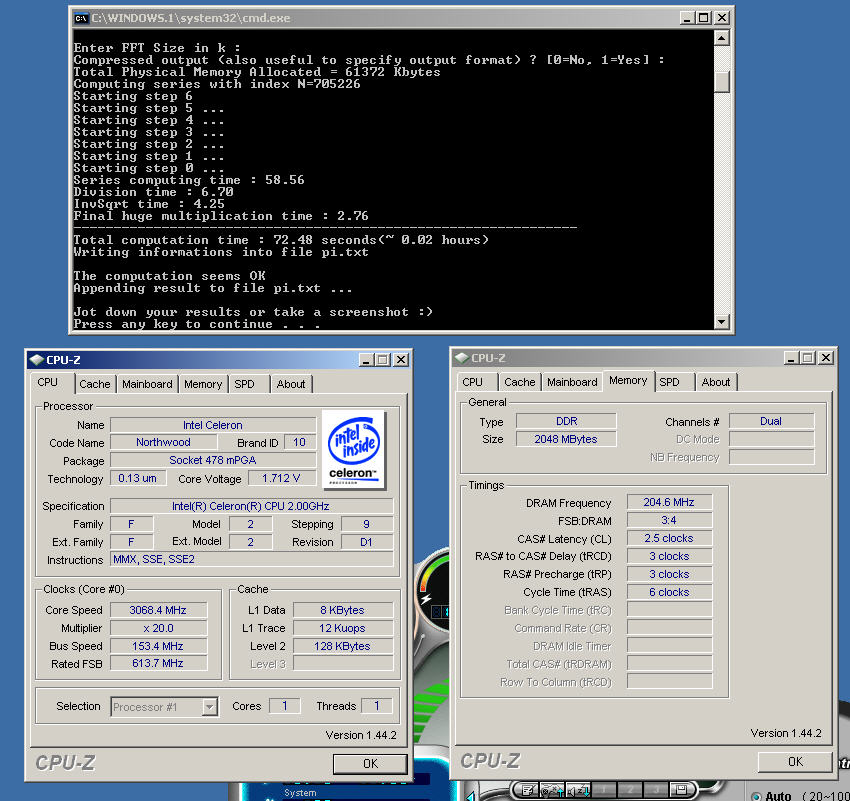Click the memory Type value DDR
Image resolution: width=850 pixels, height=801 pixels.
click(x=566, y=421)
